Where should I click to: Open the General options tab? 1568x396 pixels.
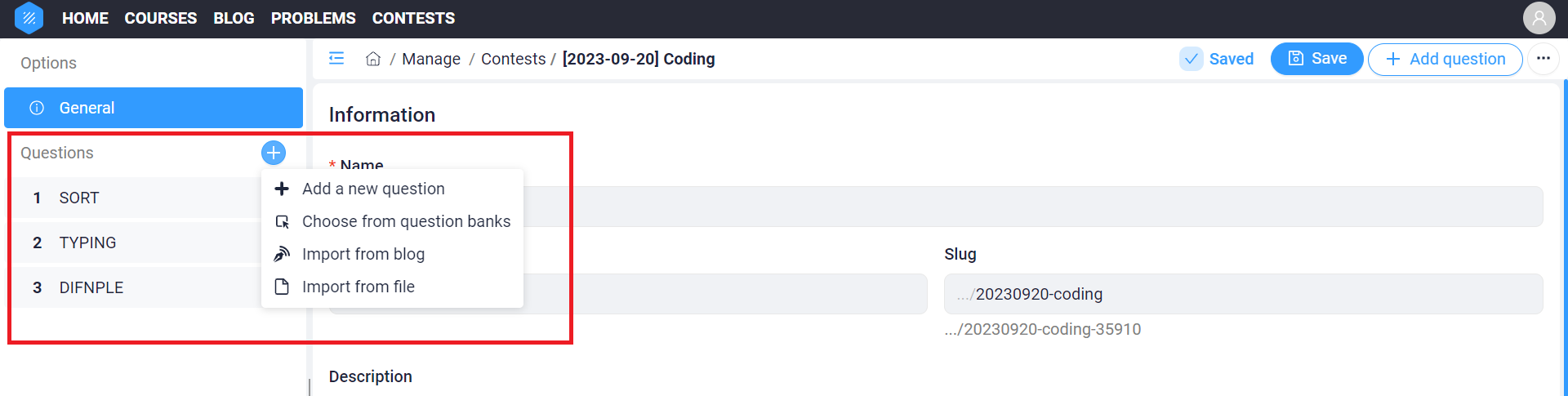(154, 108)
